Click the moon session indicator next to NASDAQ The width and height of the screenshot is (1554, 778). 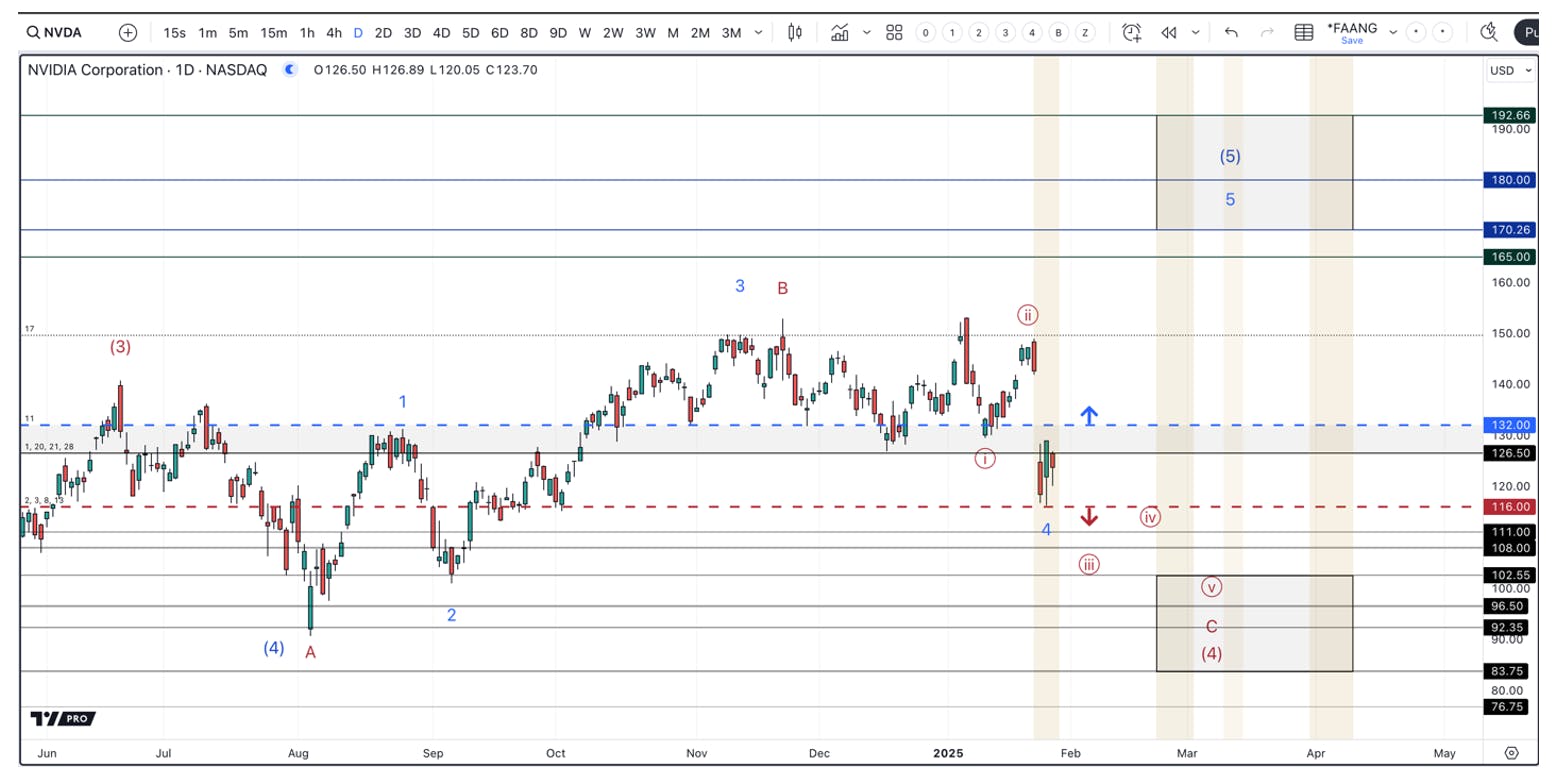[x=290, y=70]
